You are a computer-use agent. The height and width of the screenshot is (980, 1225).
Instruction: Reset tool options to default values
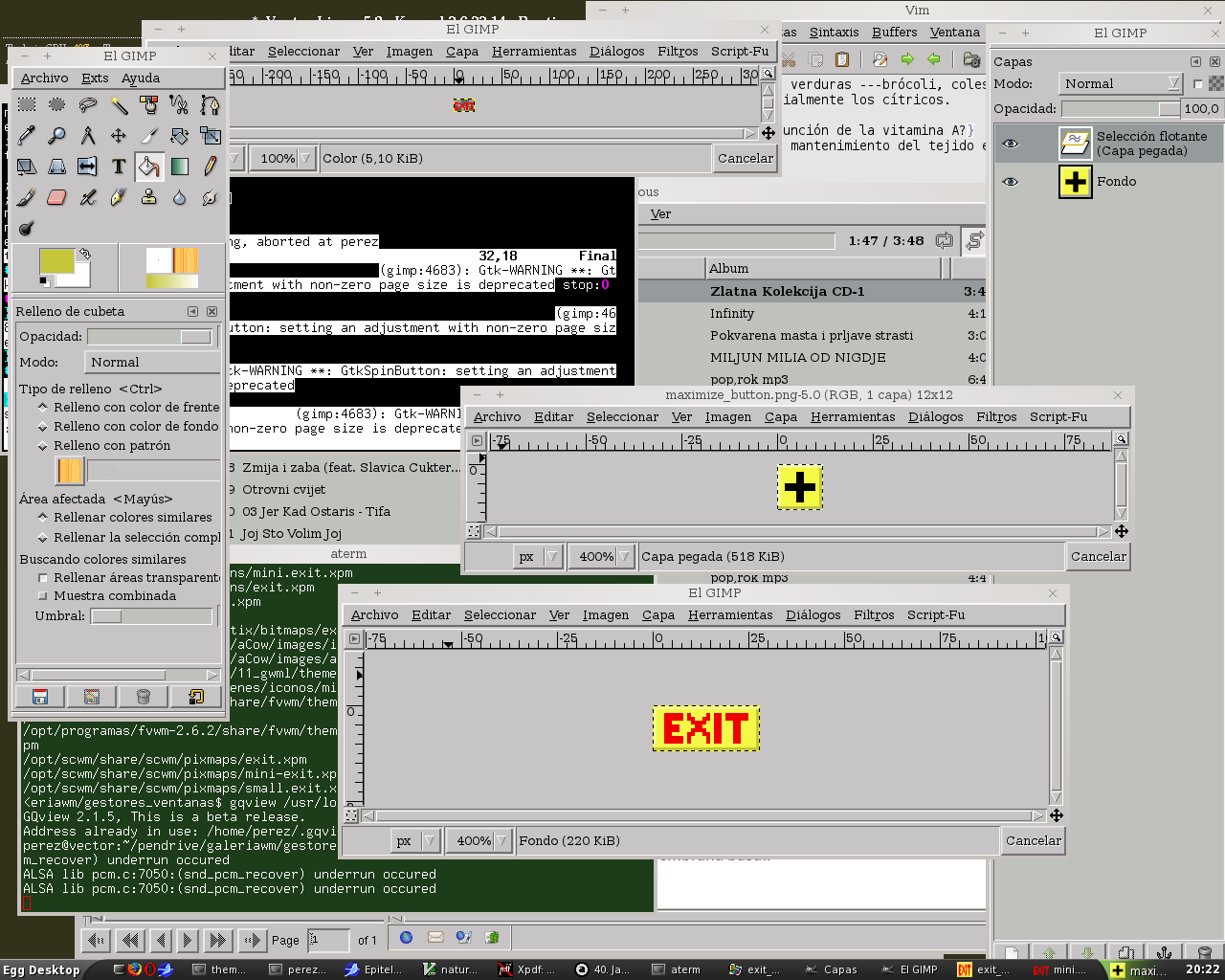coord(195,697)
